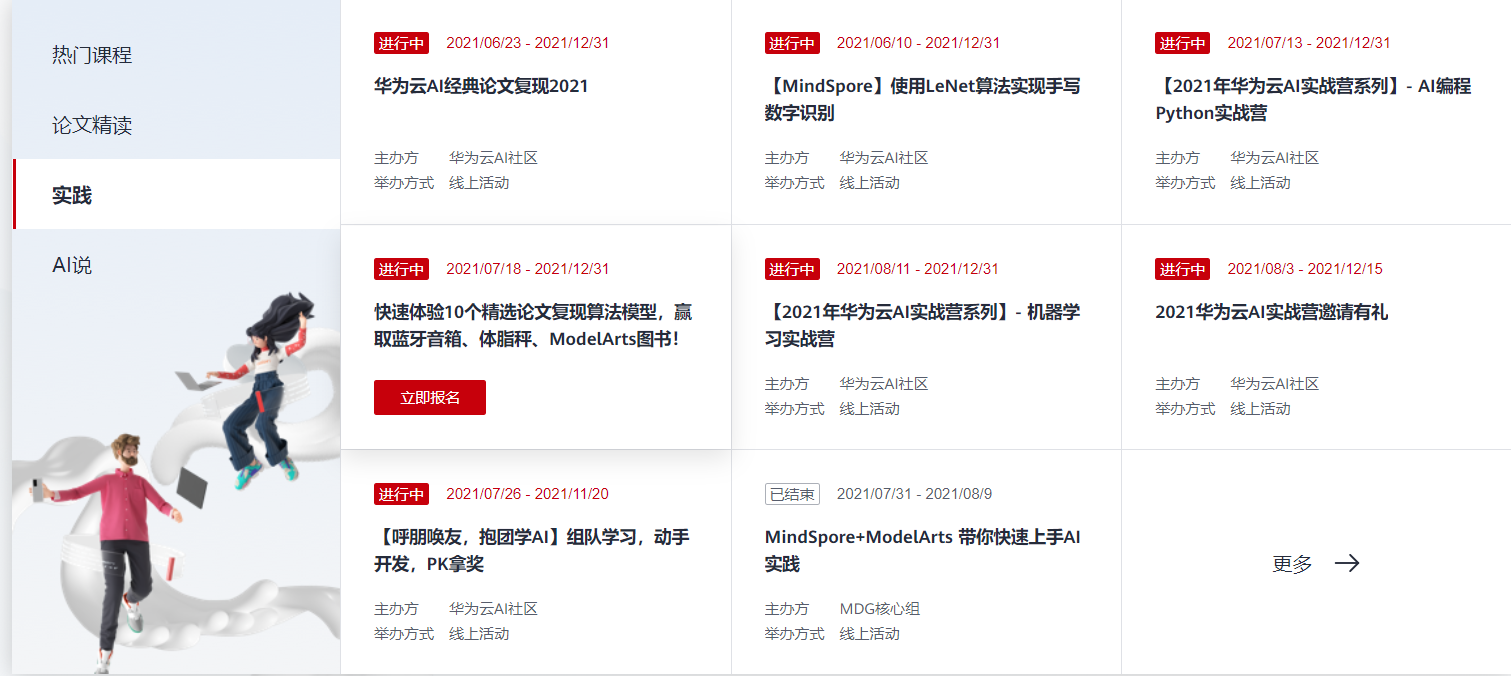This screenshot has height=676, width=1511.
Task: Click 进行中 badge on 快速体验10个 card
Action: point(402,269)
